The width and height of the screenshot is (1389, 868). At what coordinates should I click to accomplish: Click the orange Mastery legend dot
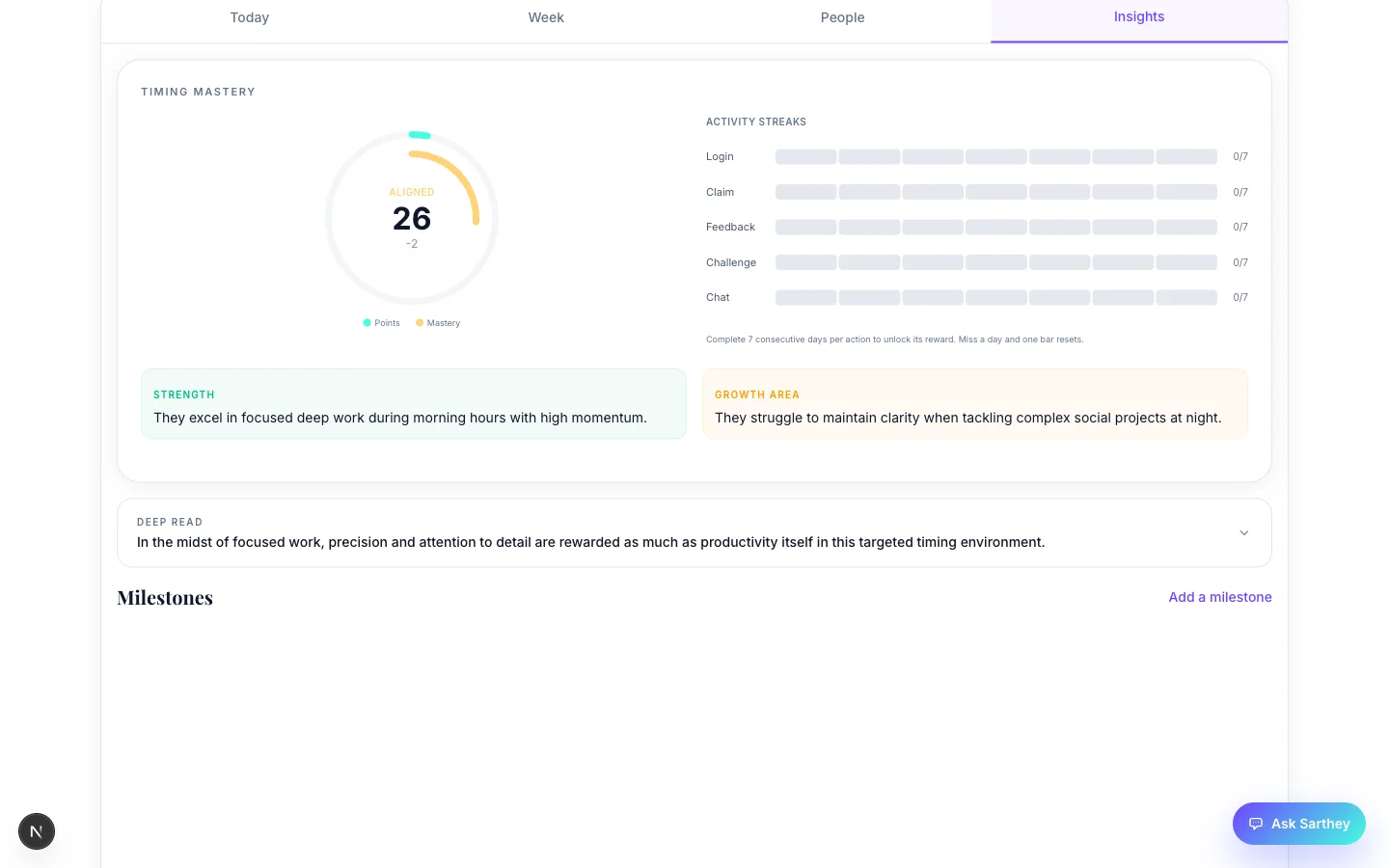coord(420,322)
